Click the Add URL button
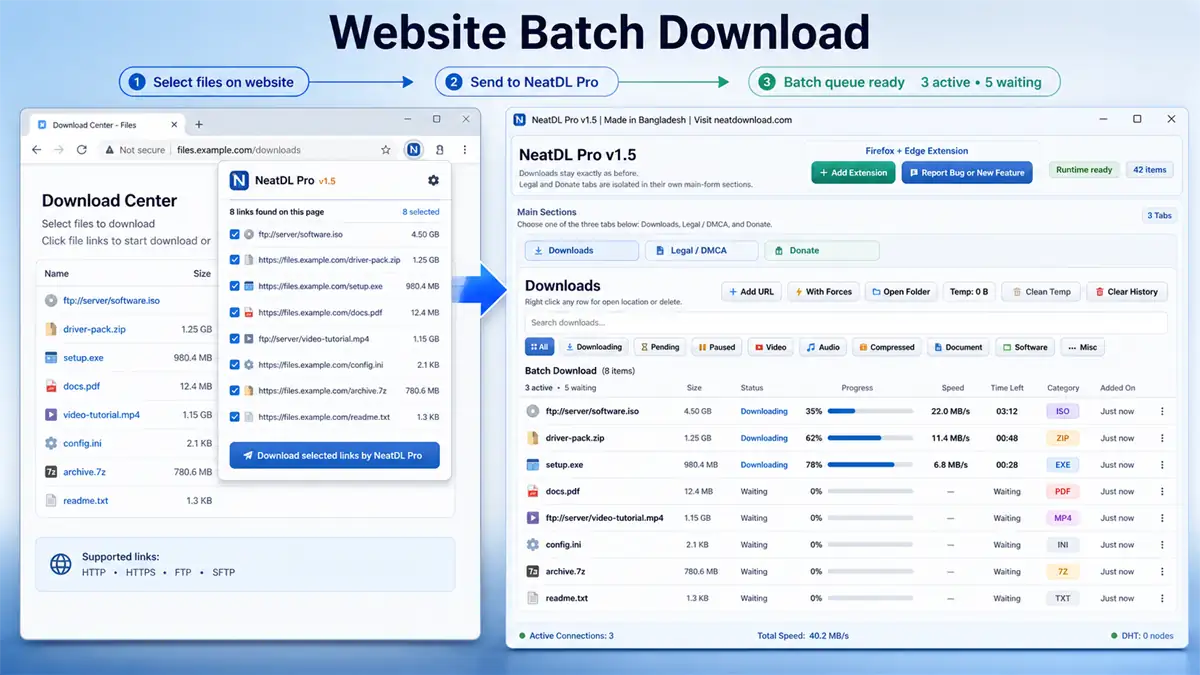This screenshot has width=1200, height=675. click(751, 292)
